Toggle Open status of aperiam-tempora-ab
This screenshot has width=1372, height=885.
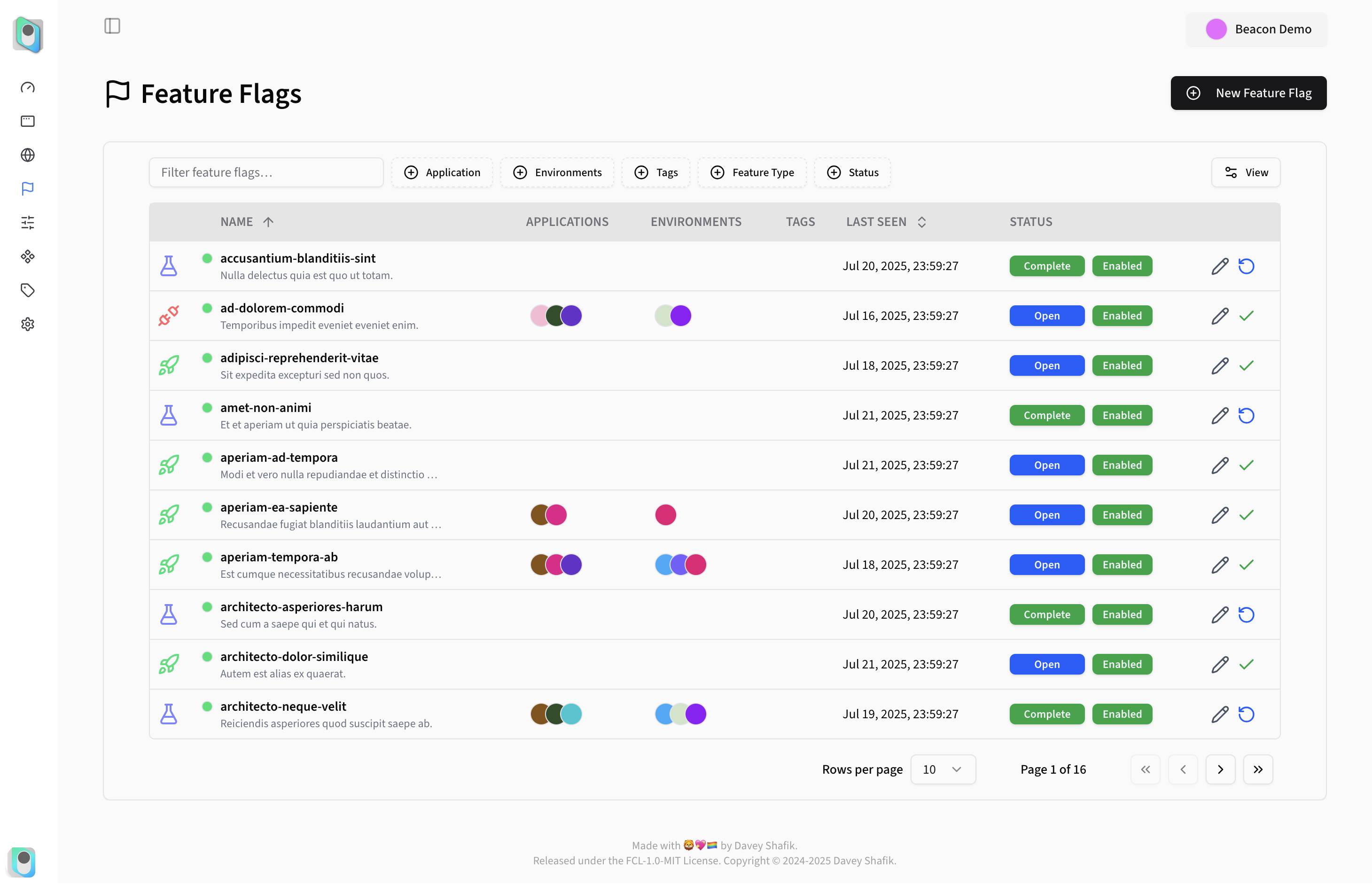(x=1047, y=565)
